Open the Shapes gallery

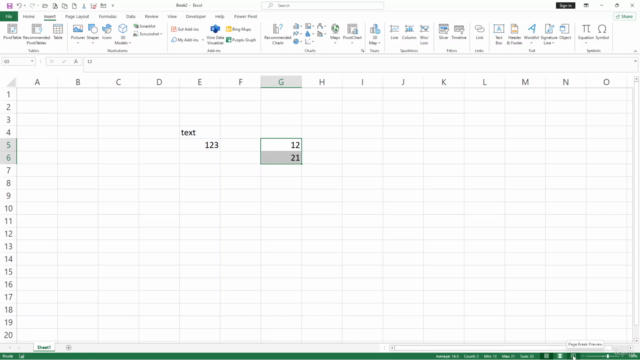point(93,33)
